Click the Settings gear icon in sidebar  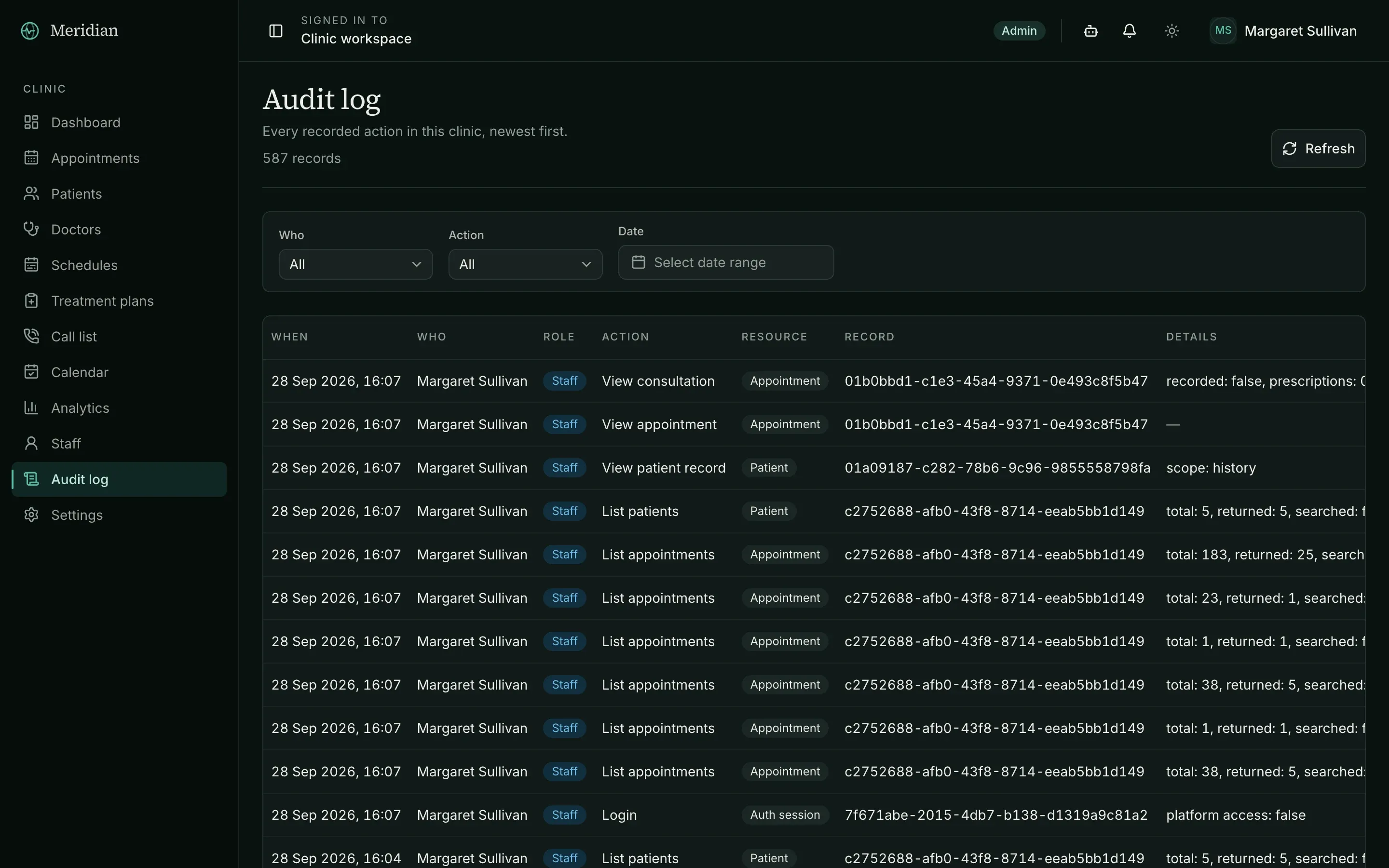click(x=31, y=515)
